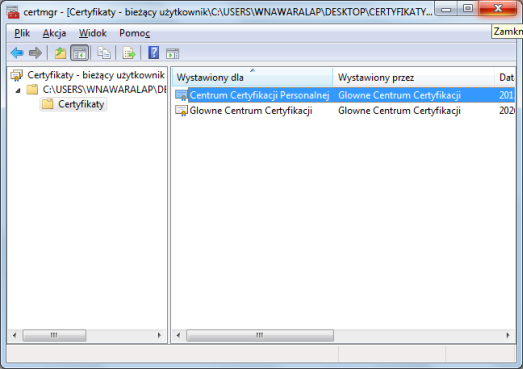Open the Widok menu
The image size is (523, 369).
(x=92, y=33)
